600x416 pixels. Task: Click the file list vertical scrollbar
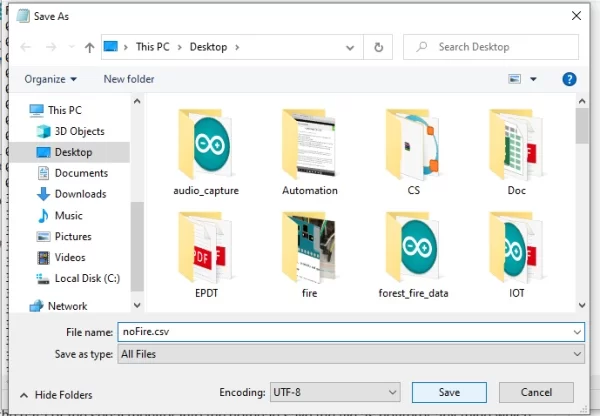tap(582, 203)
